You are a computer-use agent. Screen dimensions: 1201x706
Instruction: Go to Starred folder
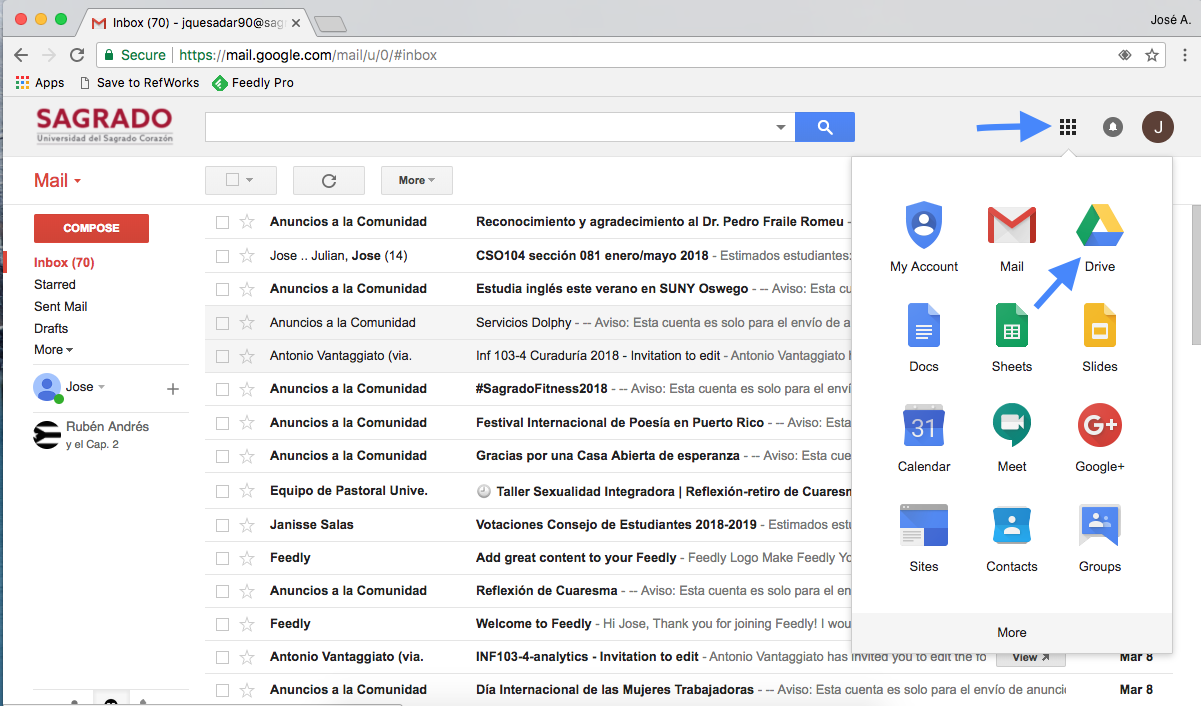(55, 285)
